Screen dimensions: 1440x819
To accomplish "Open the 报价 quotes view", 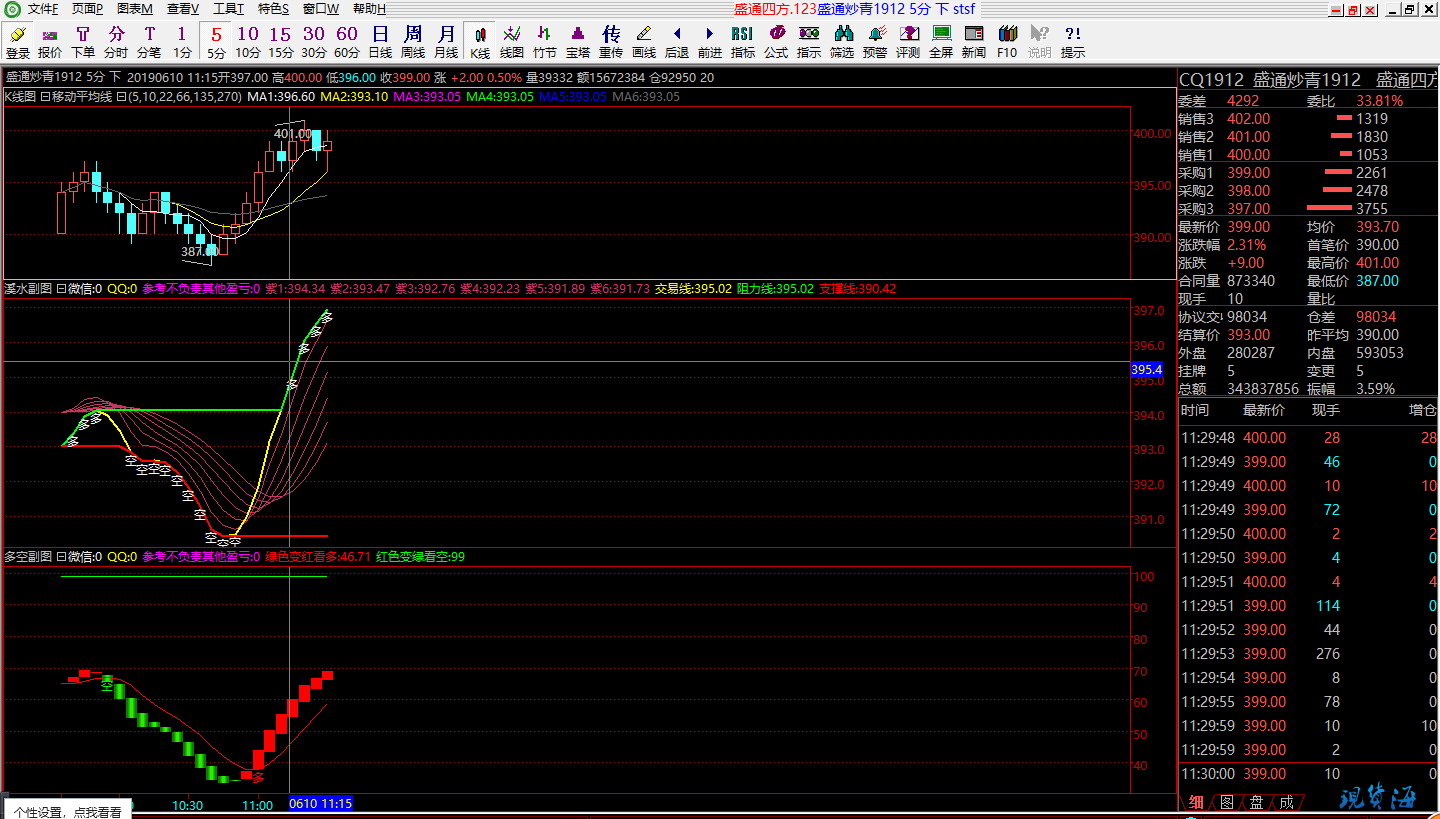I will coord(50,42).
